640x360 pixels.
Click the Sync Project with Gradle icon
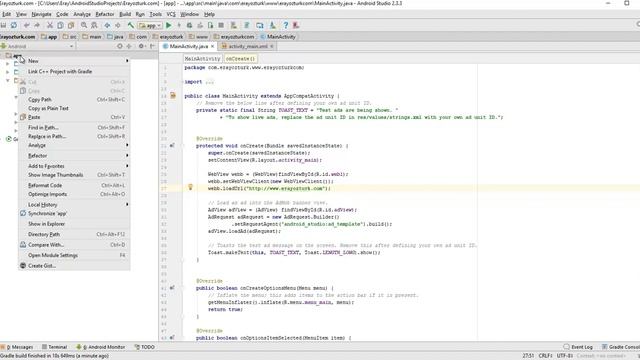247,25
